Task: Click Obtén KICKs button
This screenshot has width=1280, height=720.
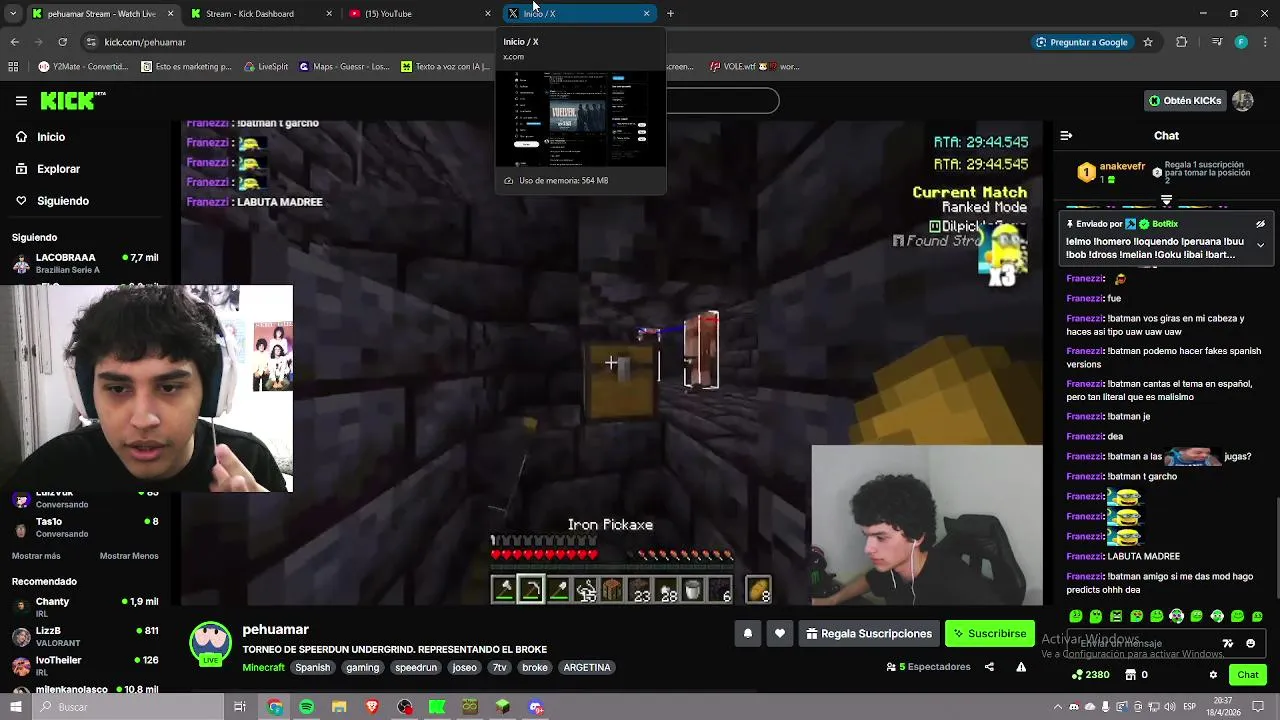Action: tap(1185, 100)
